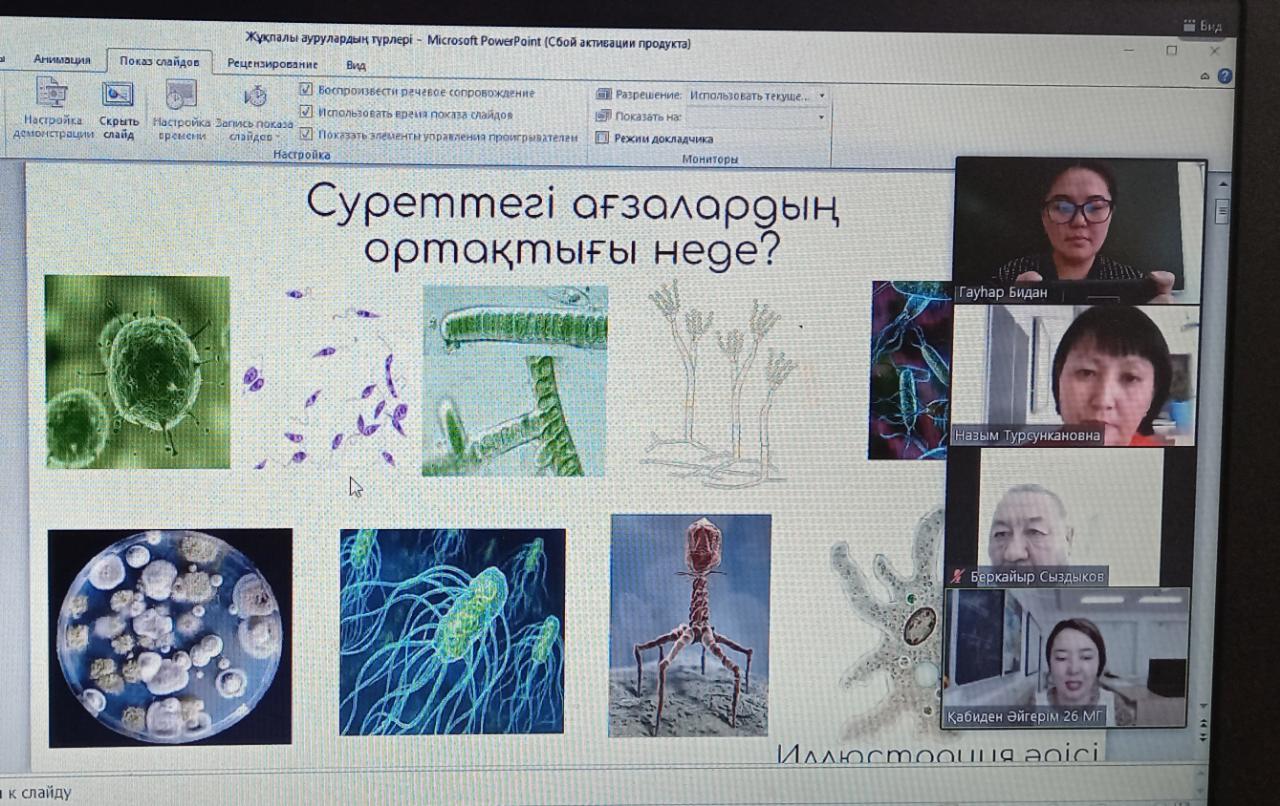Select Гауһар Бидан video tile

click(x=1080, y=229)
